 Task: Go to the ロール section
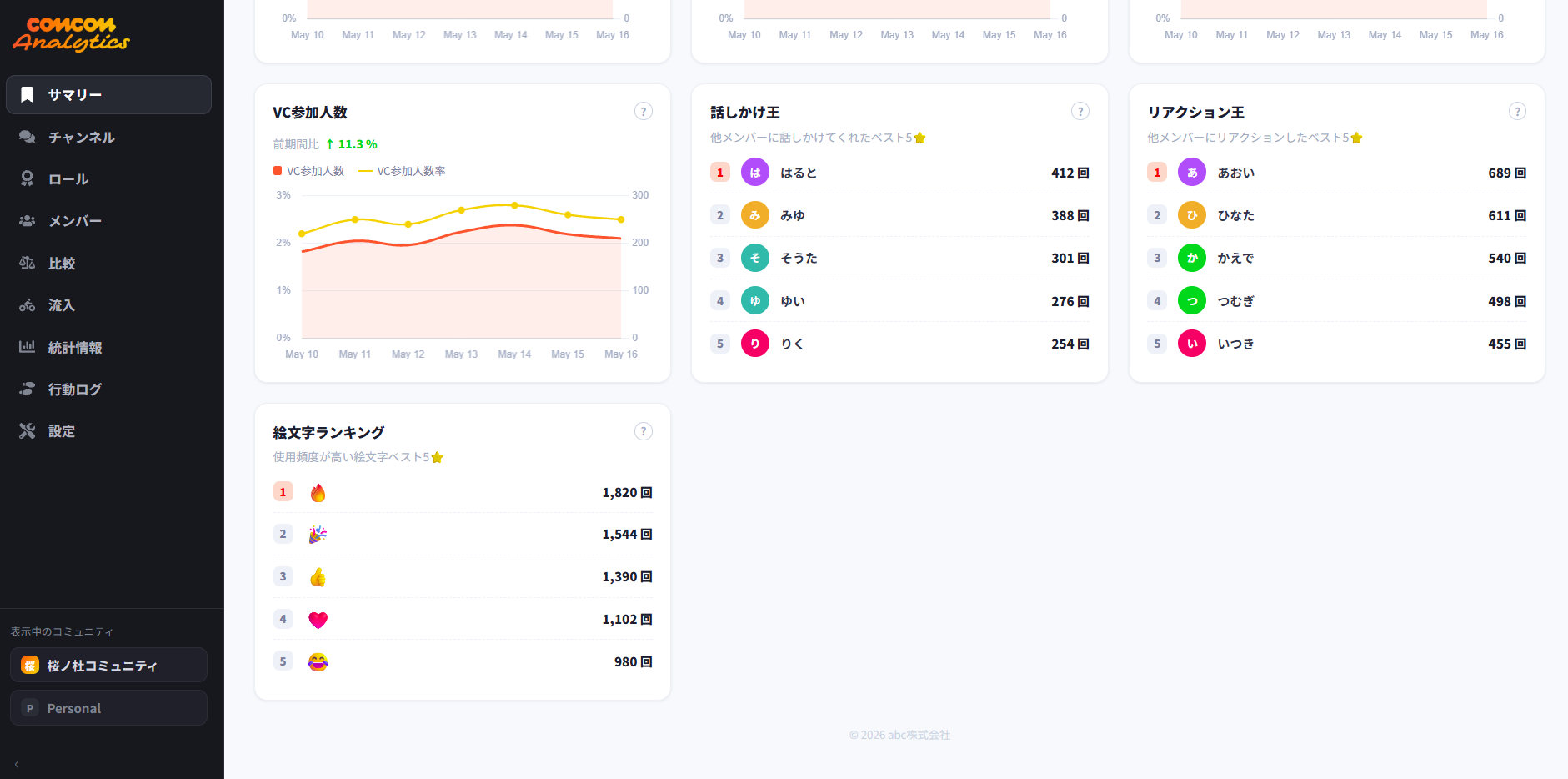tap(108, 178)
